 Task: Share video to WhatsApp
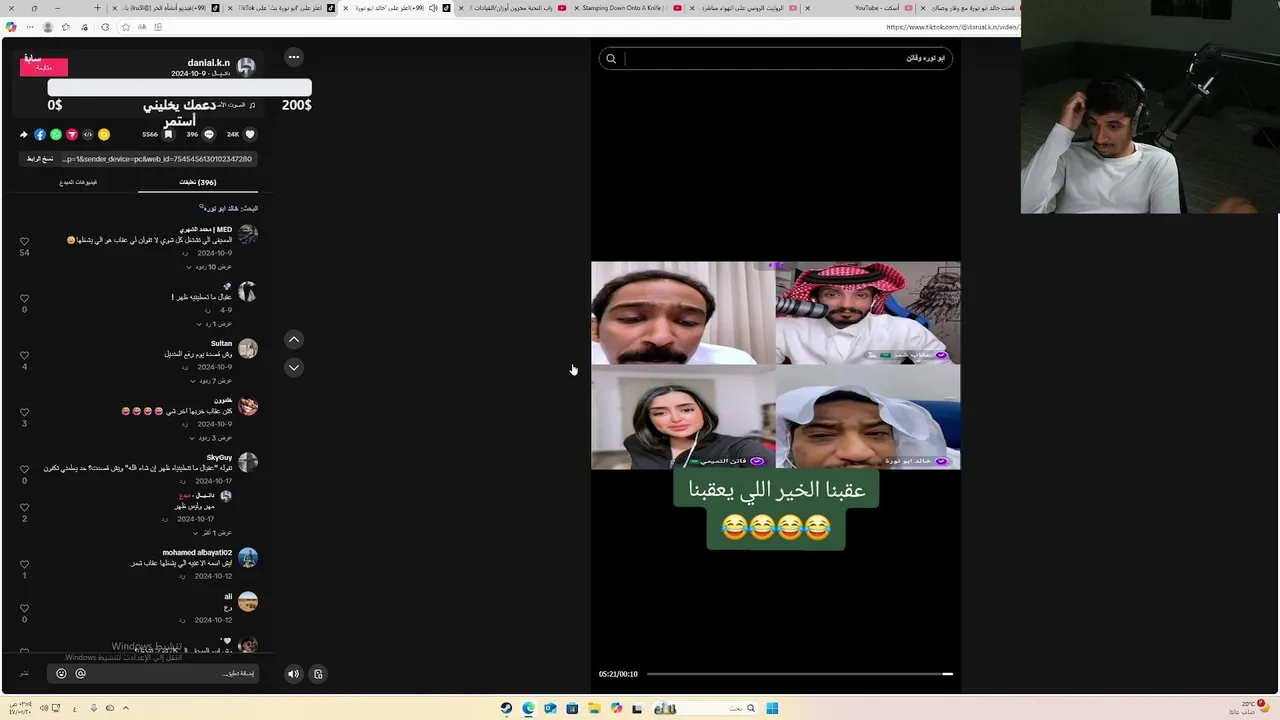[x=56, y=134]
